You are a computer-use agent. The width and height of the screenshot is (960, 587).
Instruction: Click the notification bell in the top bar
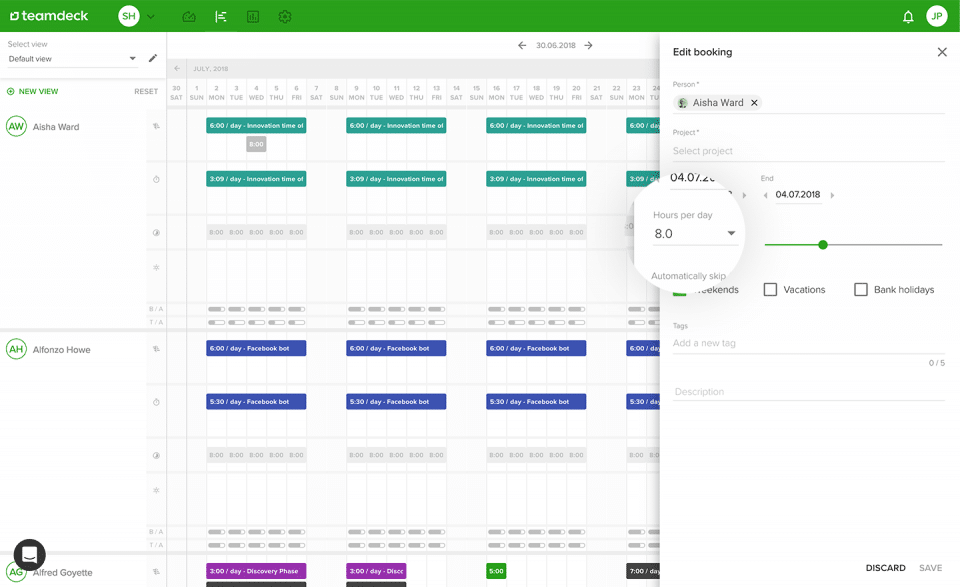[x=908, y=16]
